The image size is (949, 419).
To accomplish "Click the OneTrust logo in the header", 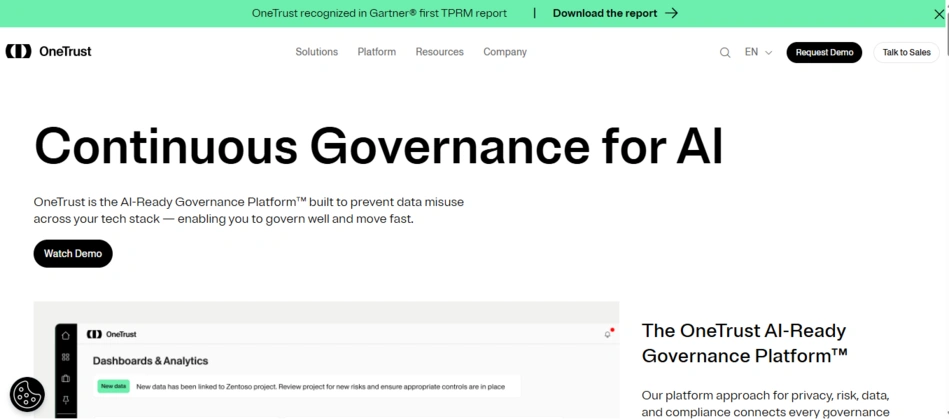I will tap(48, 51).
